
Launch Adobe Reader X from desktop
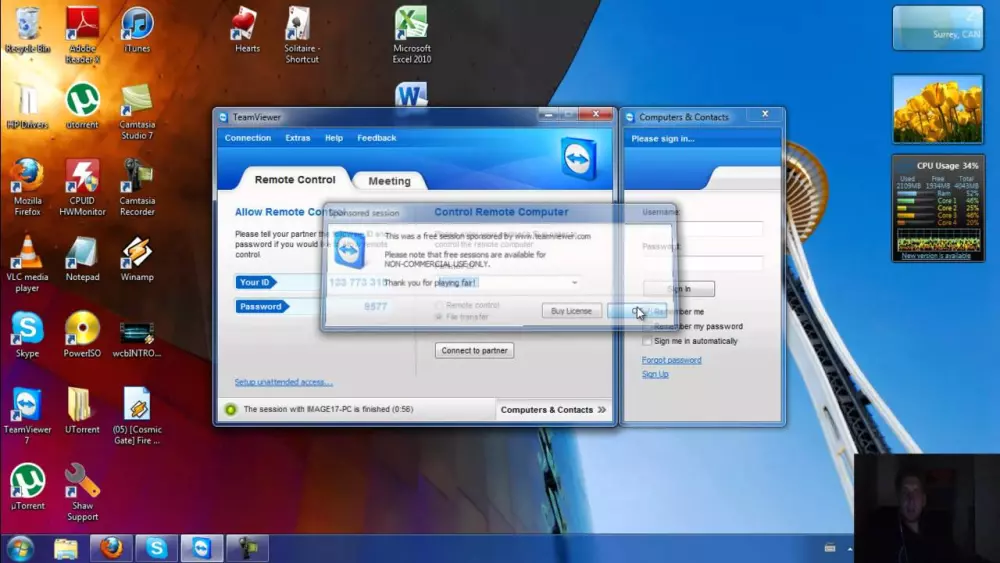click(x=82, y=34)
